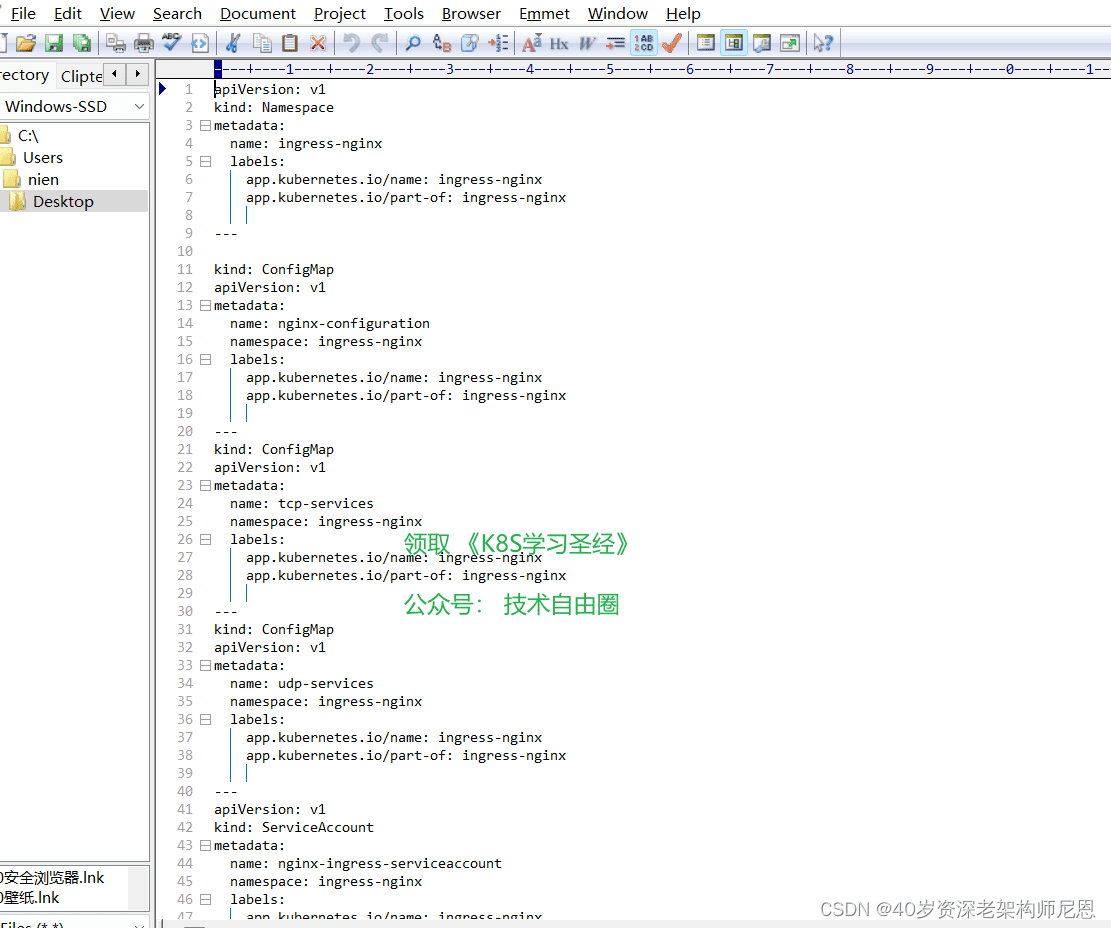Image resolution: width=1111 pixels, height=928 pixels.
Task: Select 安全浏览器.lnk in the file list
Action: (x=54, y=878)
